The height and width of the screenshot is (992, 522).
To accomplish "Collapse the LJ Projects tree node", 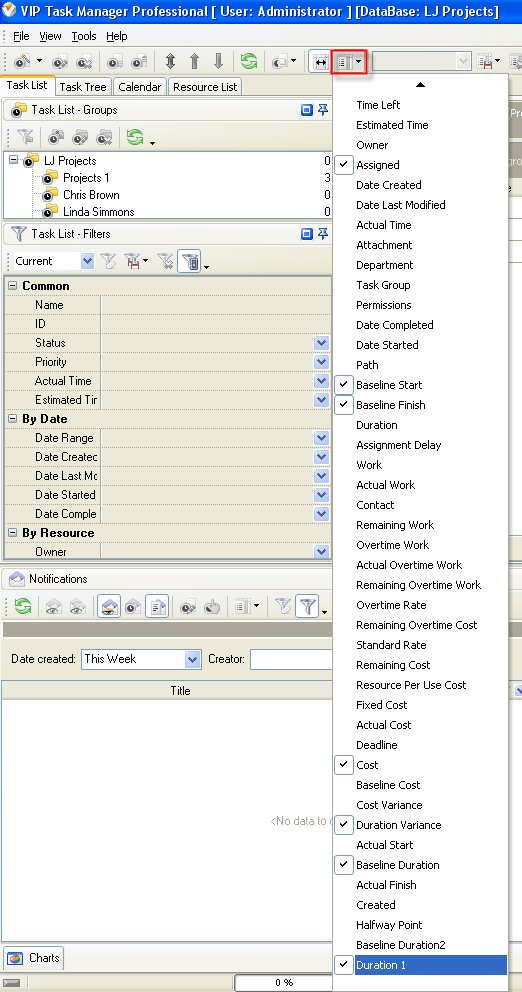I will 13,161.
